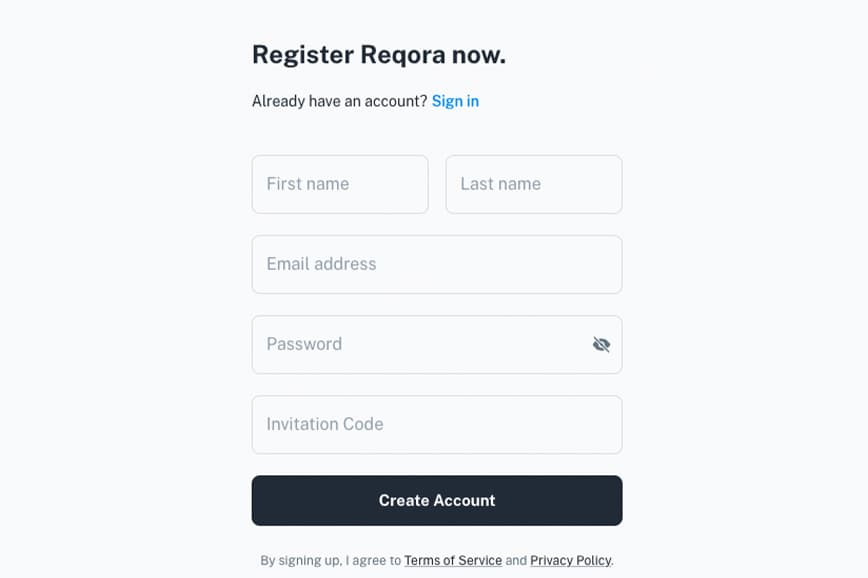Click the Register Reqora now heading
The height and width of the screenshot is (578, 868).
coord(379,55)
